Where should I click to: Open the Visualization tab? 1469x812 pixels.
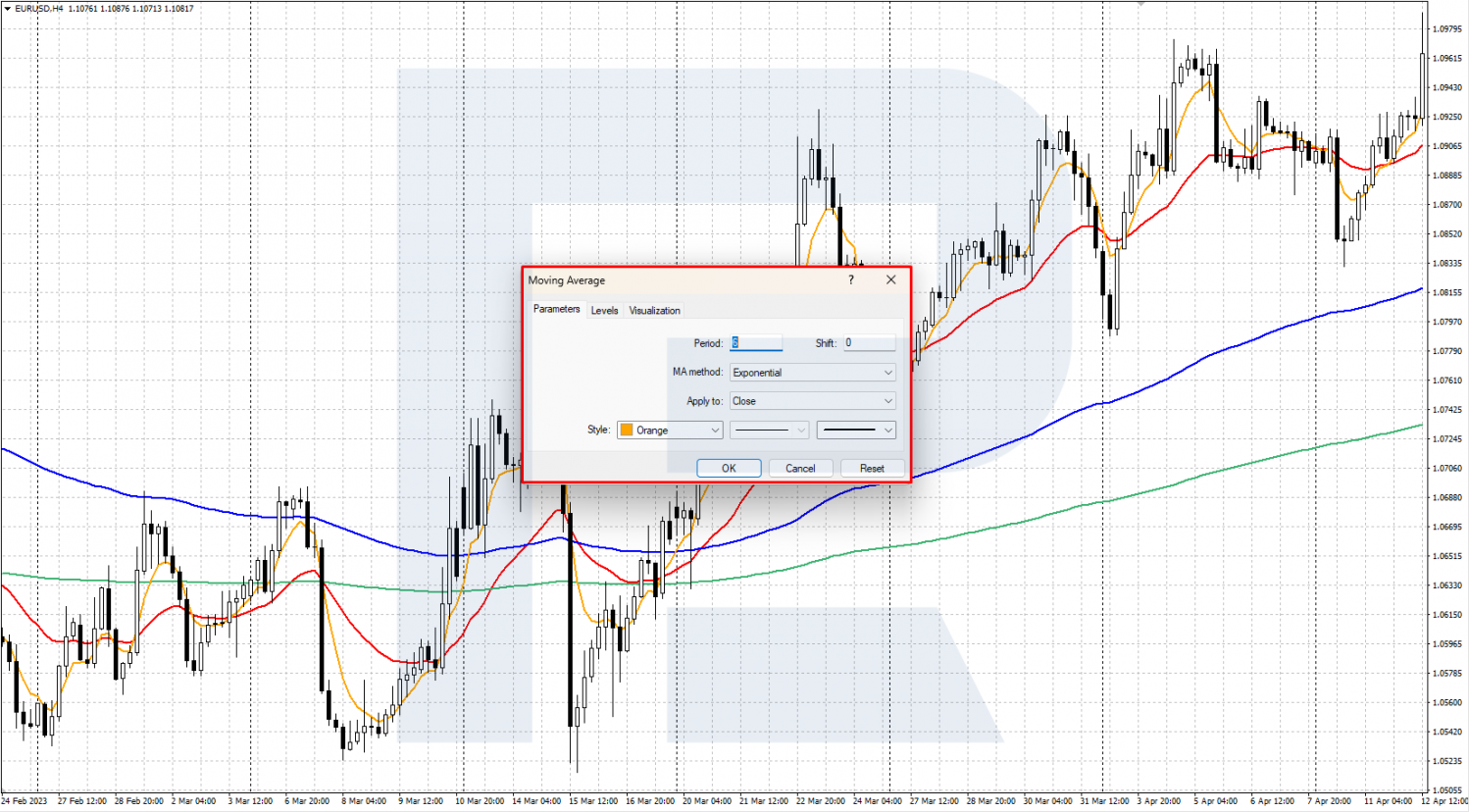coord(654,310)
